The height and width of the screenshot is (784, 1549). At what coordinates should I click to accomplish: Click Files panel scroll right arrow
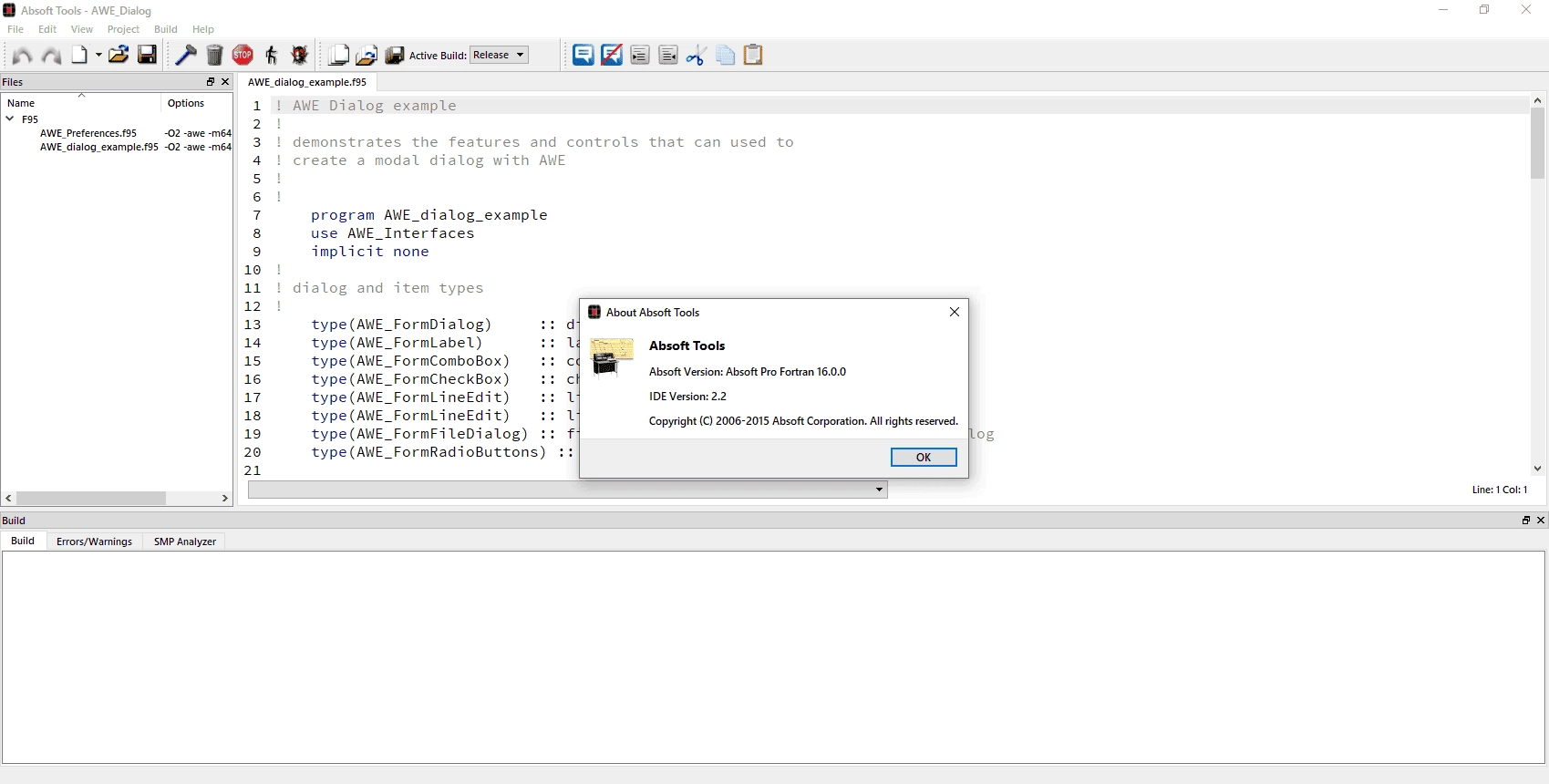224,499
